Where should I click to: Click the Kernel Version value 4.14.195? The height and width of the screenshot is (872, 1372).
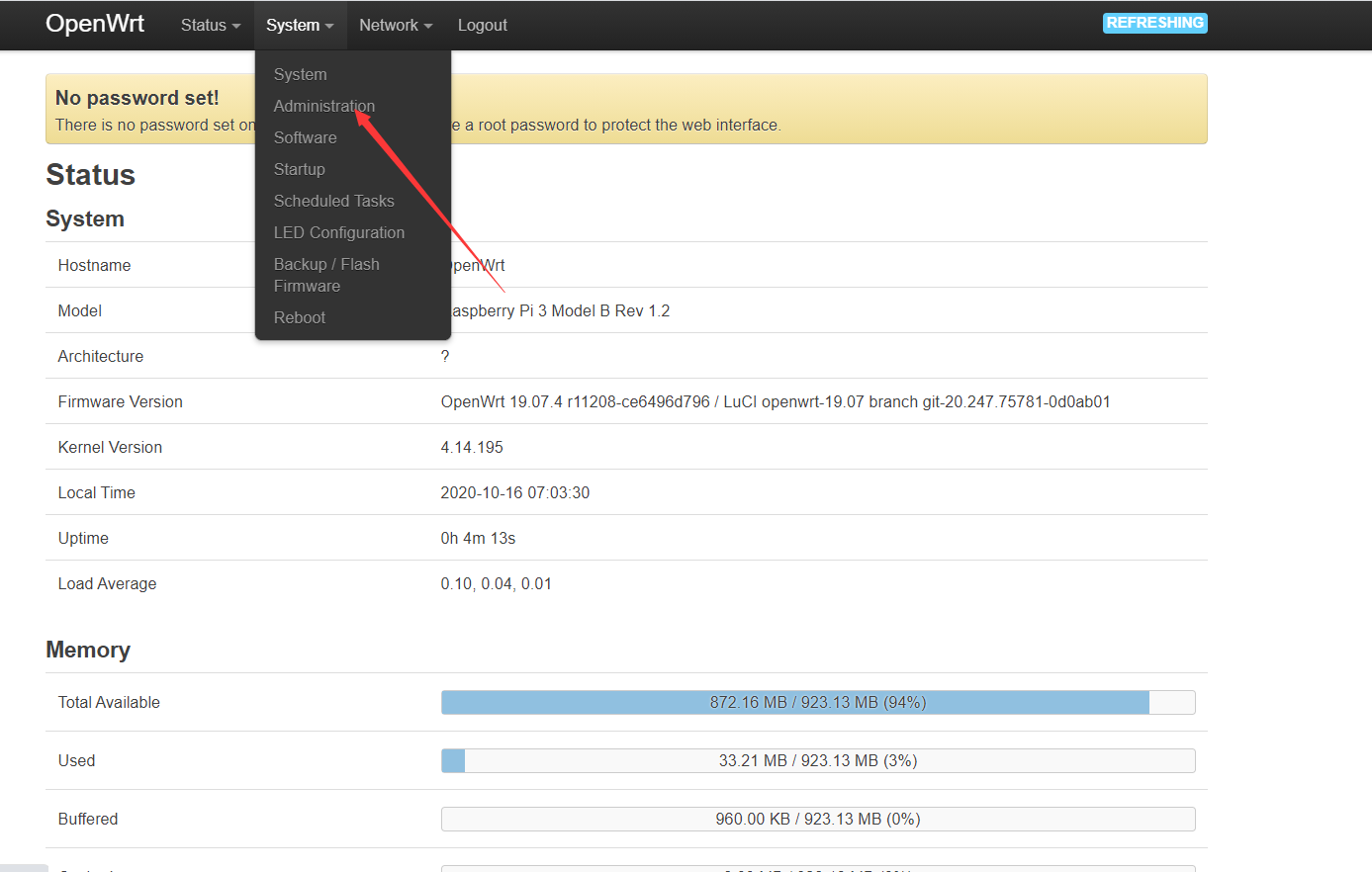(x=472, y=447)
